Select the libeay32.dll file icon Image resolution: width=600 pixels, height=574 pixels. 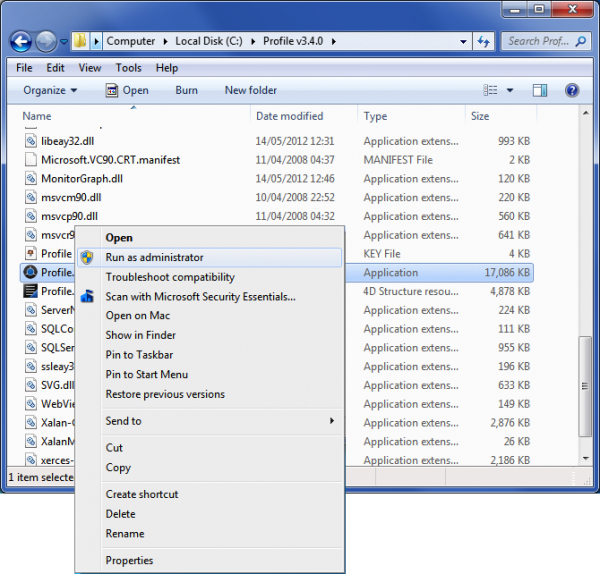click(x=31, y=141)
